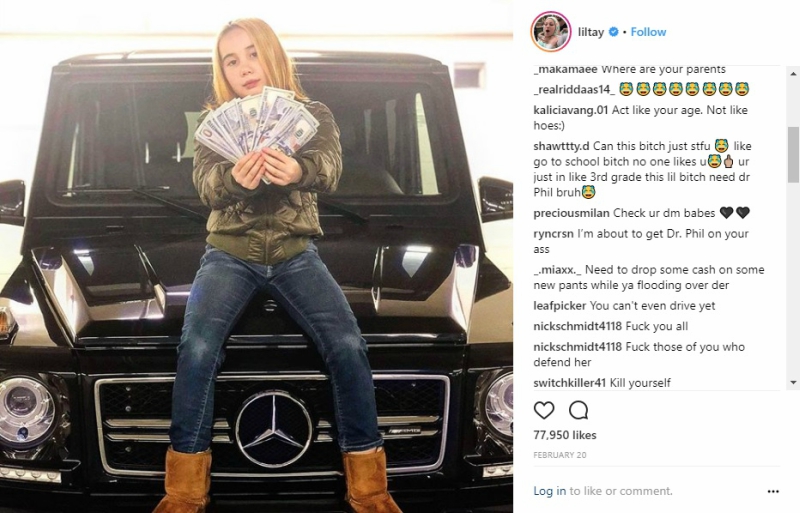Open the liltay username link
The height and width of the screenshot is (513, 800).
click(x=591, y=32)
